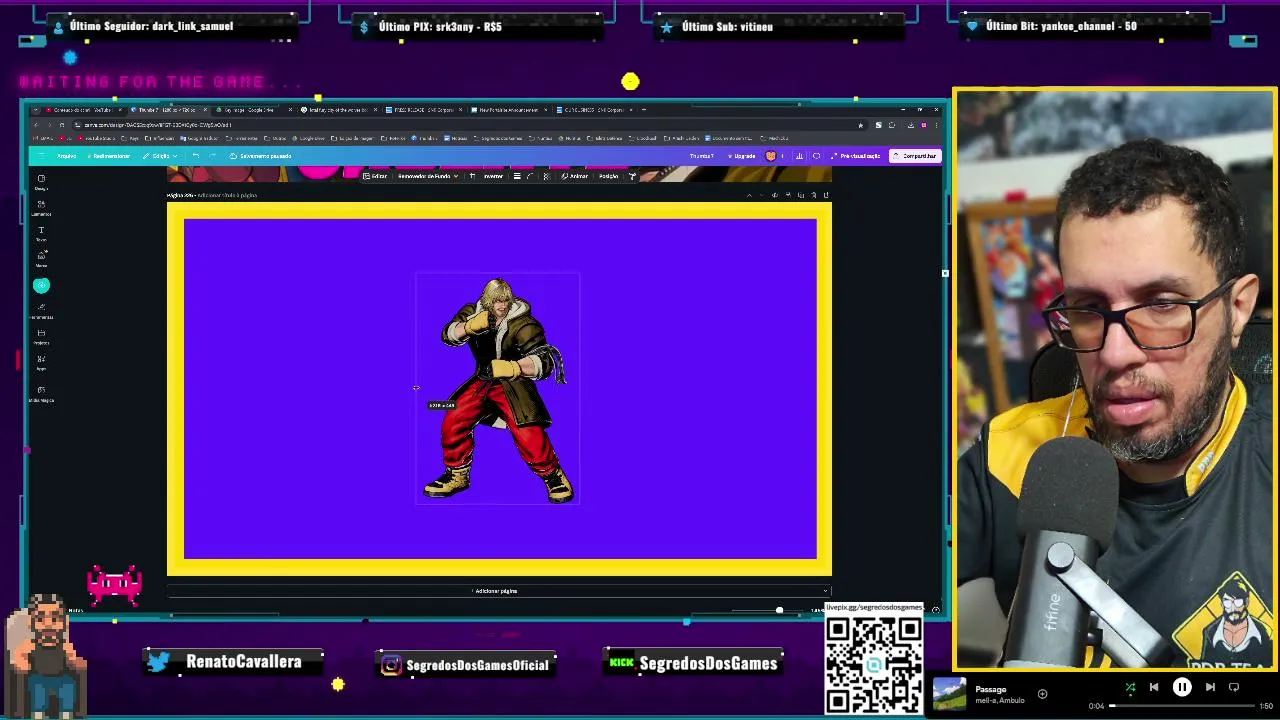Open a new browser tab with plus icon
The width and height of the screenshot is (1280, 720).
coord(643,110)
